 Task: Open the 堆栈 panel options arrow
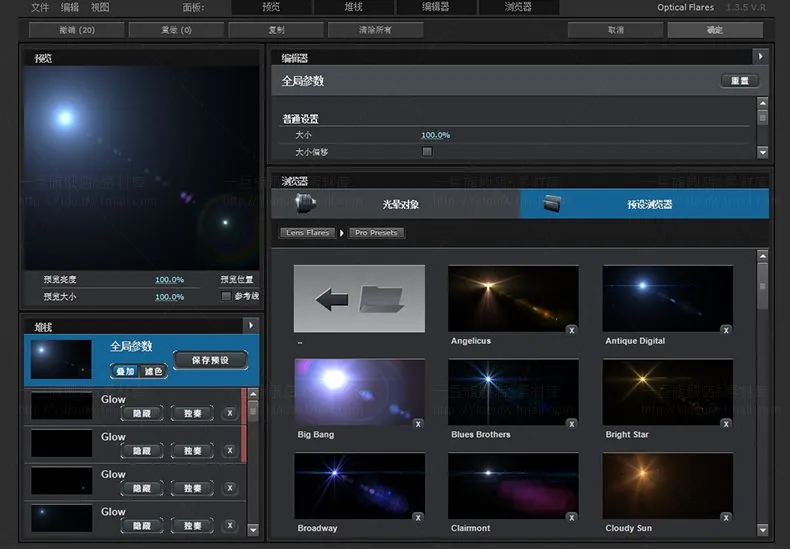tap(251, 325)
